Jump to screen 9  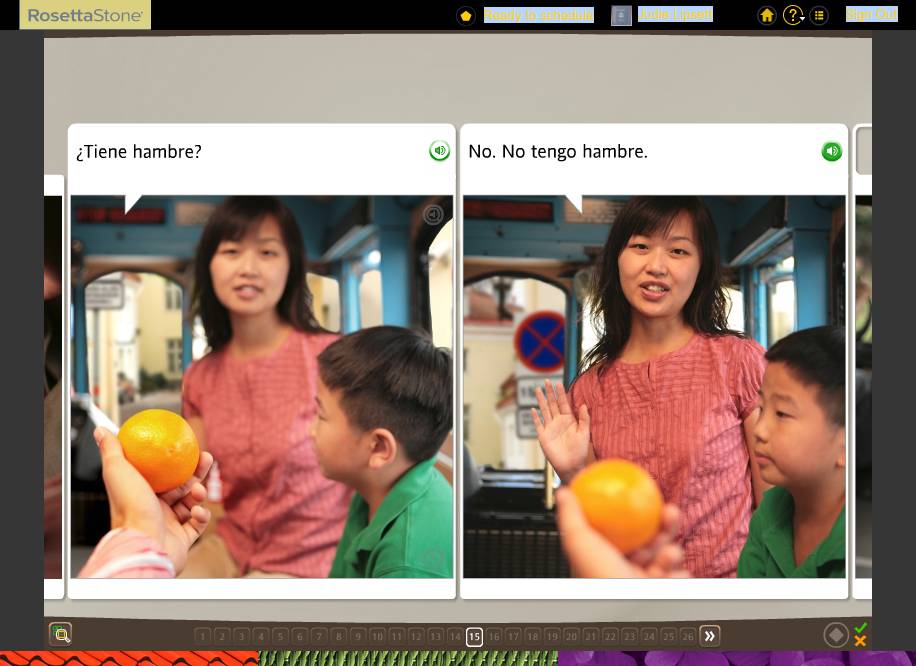tap(358, 636)
